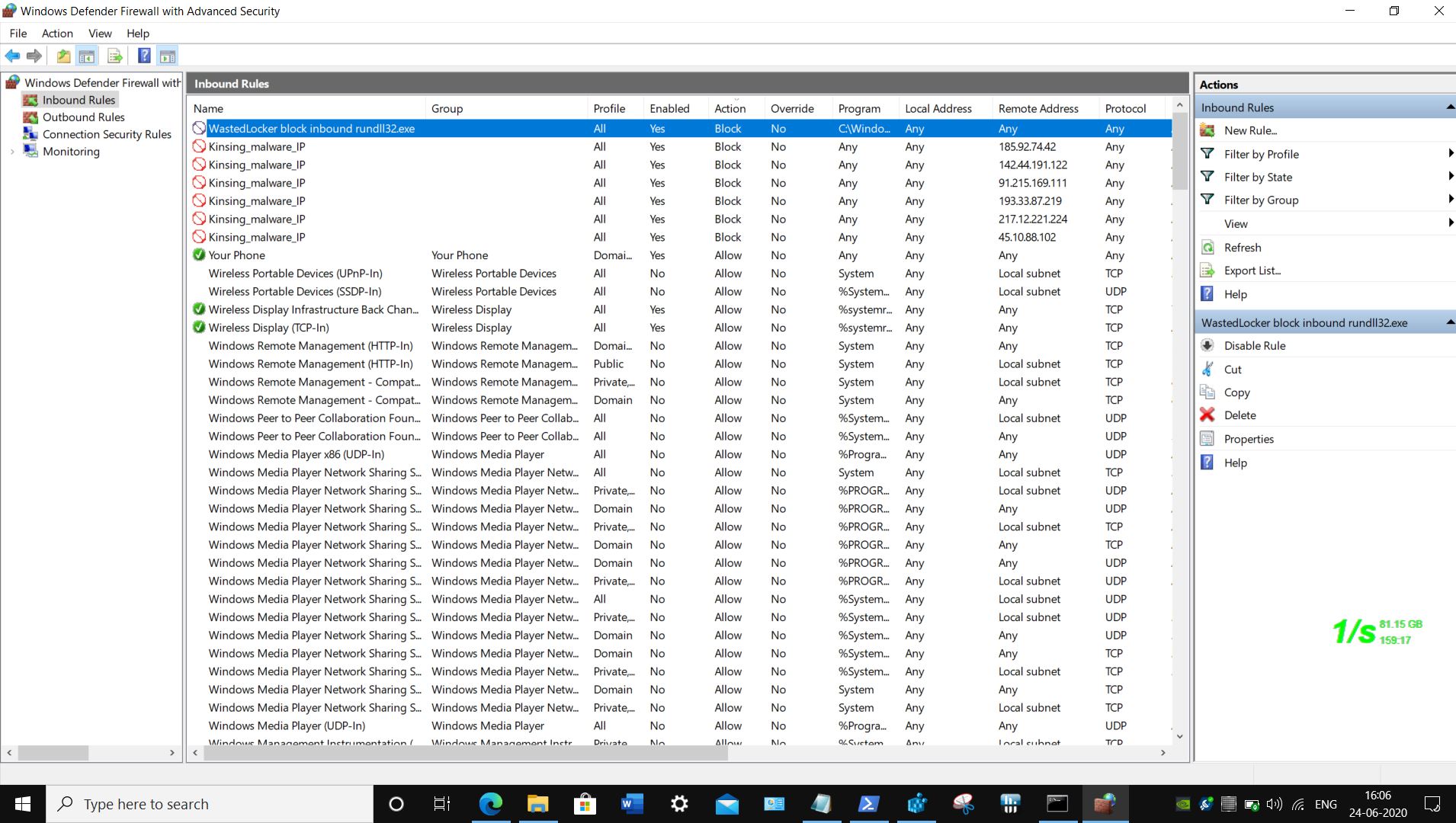Click the blue Help toolbar icon
Viewport: 1456px width, 823px height.
point(143,56)
